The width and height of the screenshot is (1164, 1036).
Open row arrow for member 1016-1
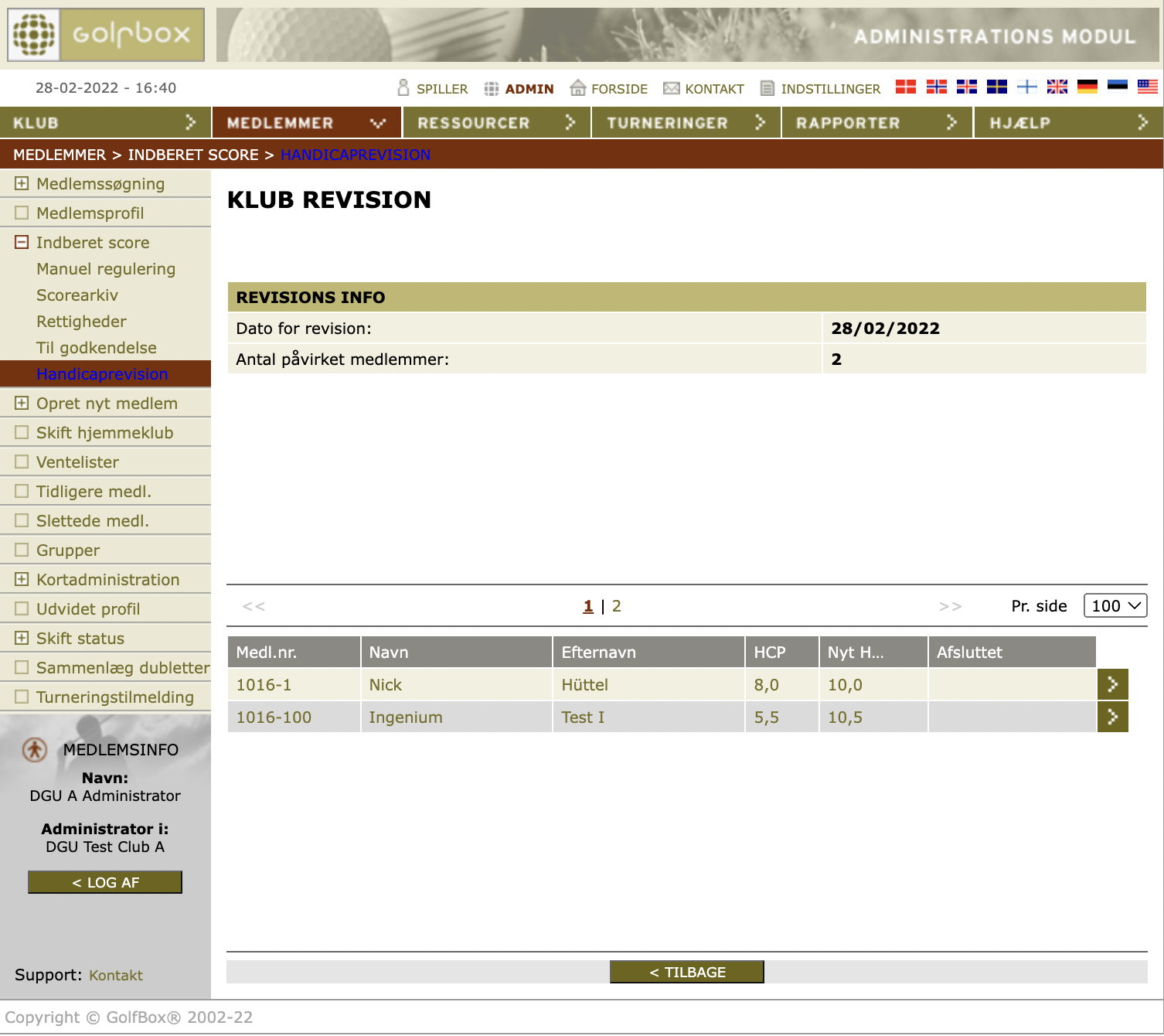coord(1112,684)
